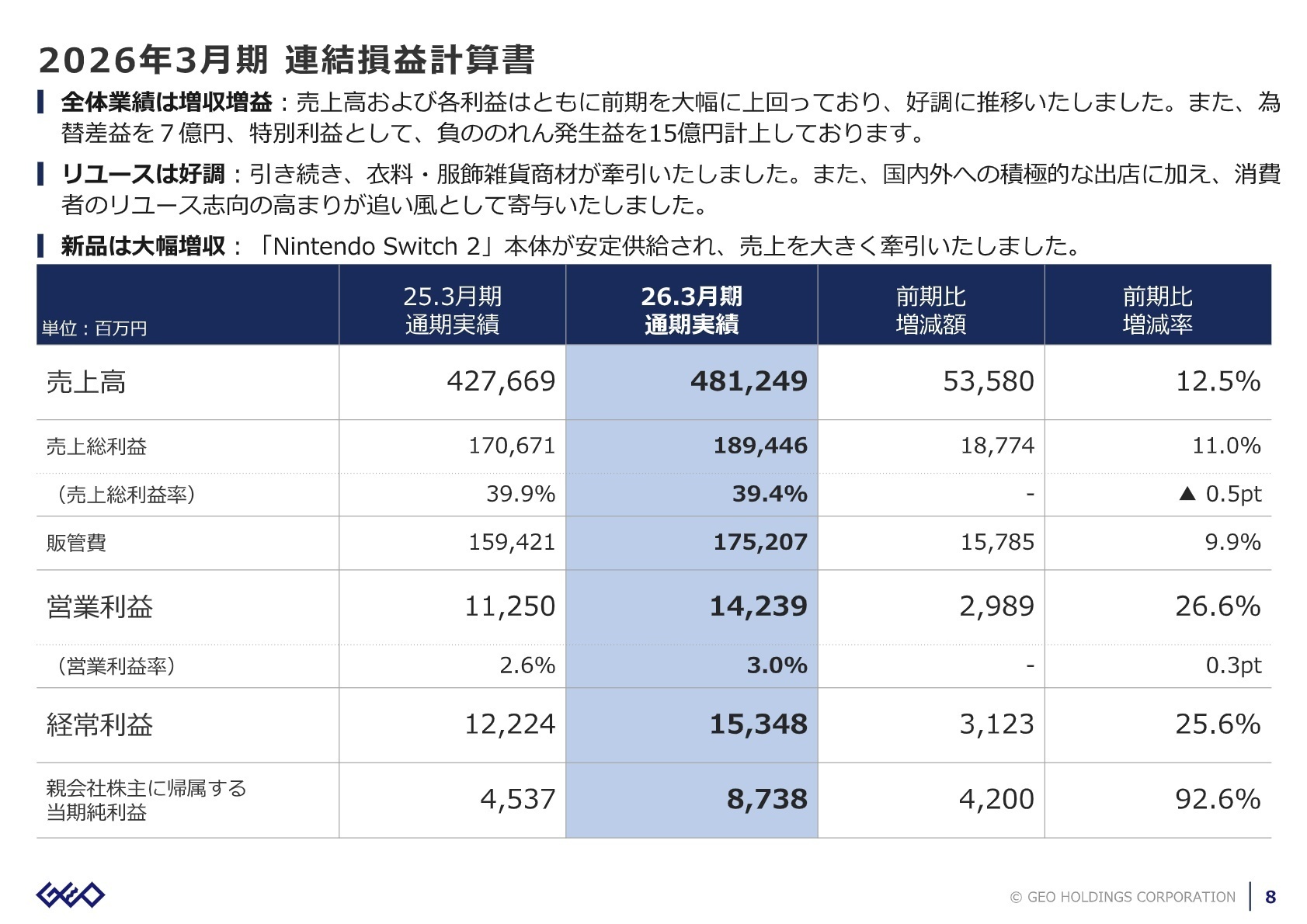Click the bold 15,348 ordinary profit

point(759,724)
